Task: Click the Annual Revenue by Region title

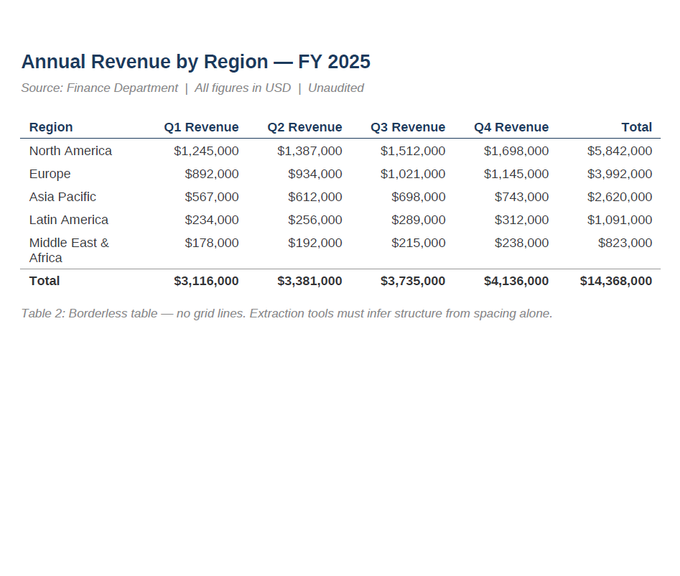Action: (x=196, y=62)
